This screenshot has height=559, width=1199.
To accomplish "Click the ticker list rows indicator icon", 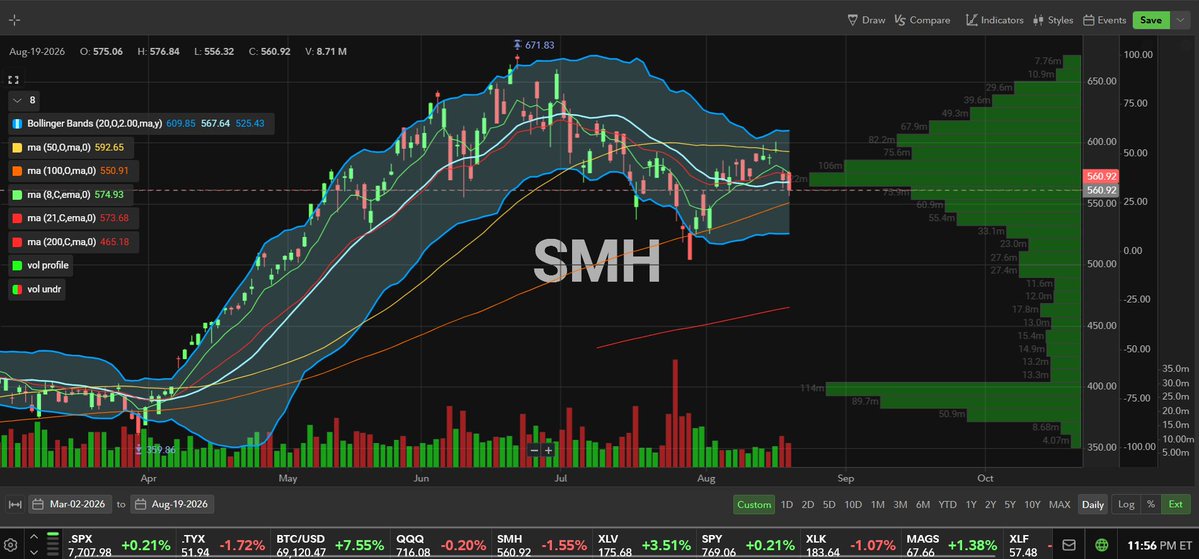I will (53, 544).
